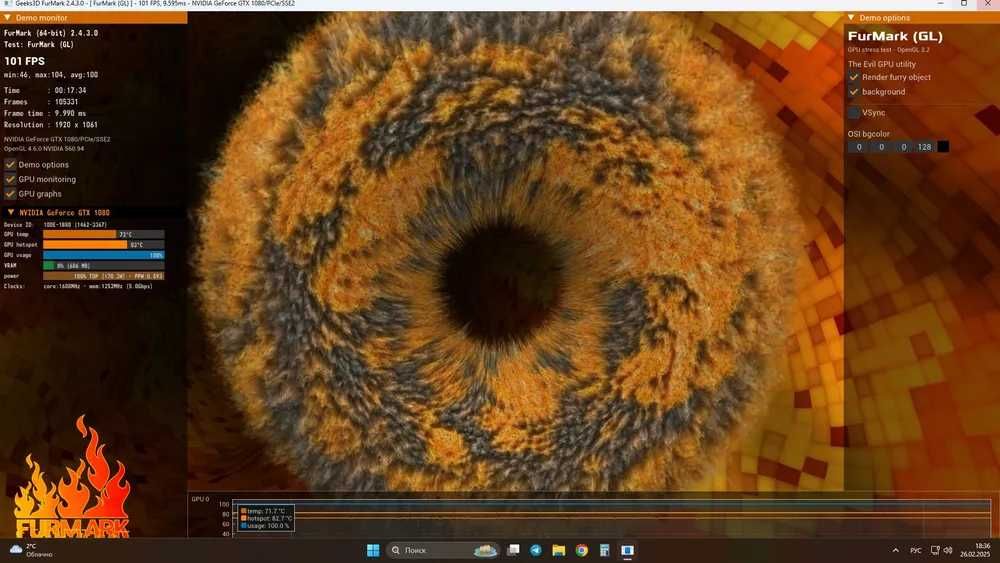Screen dimensions: 1000x563
Task: Click the Resolution 1920 x 1061 line
Action: 50,125
